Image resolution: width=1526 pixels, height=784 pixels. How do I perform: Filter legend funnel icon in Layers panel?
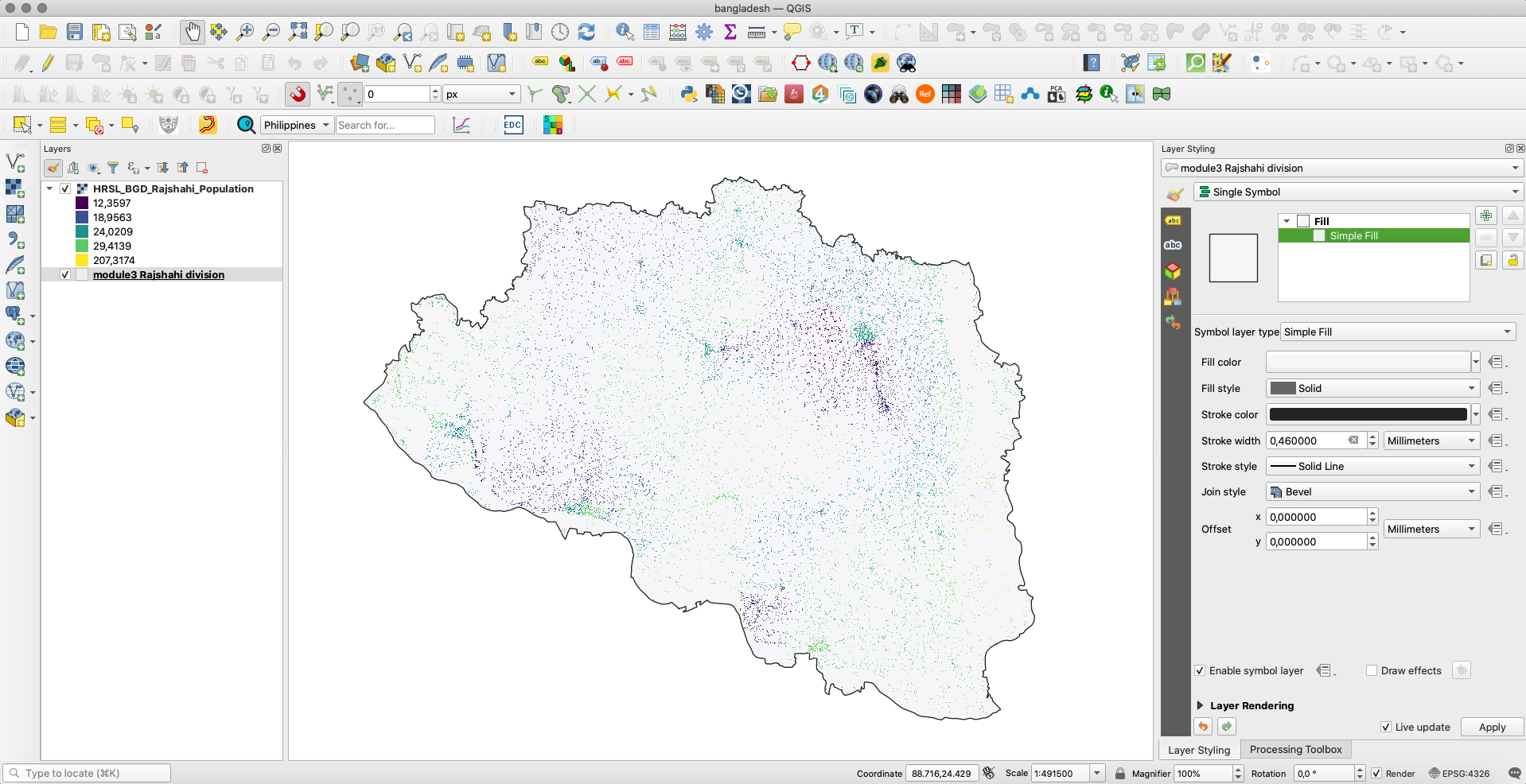click(113, 168)
